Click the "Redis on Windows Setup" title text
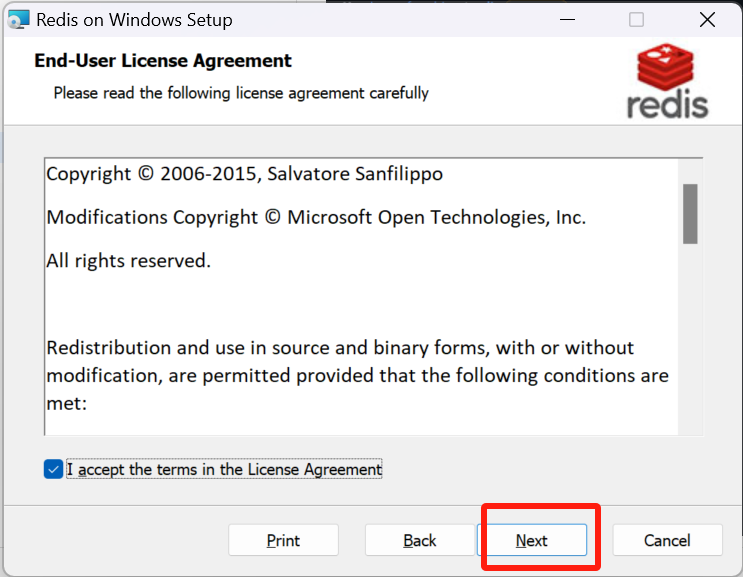Image resolution: width=743 pixels, height=577 pixels. [x=135, y=20]
